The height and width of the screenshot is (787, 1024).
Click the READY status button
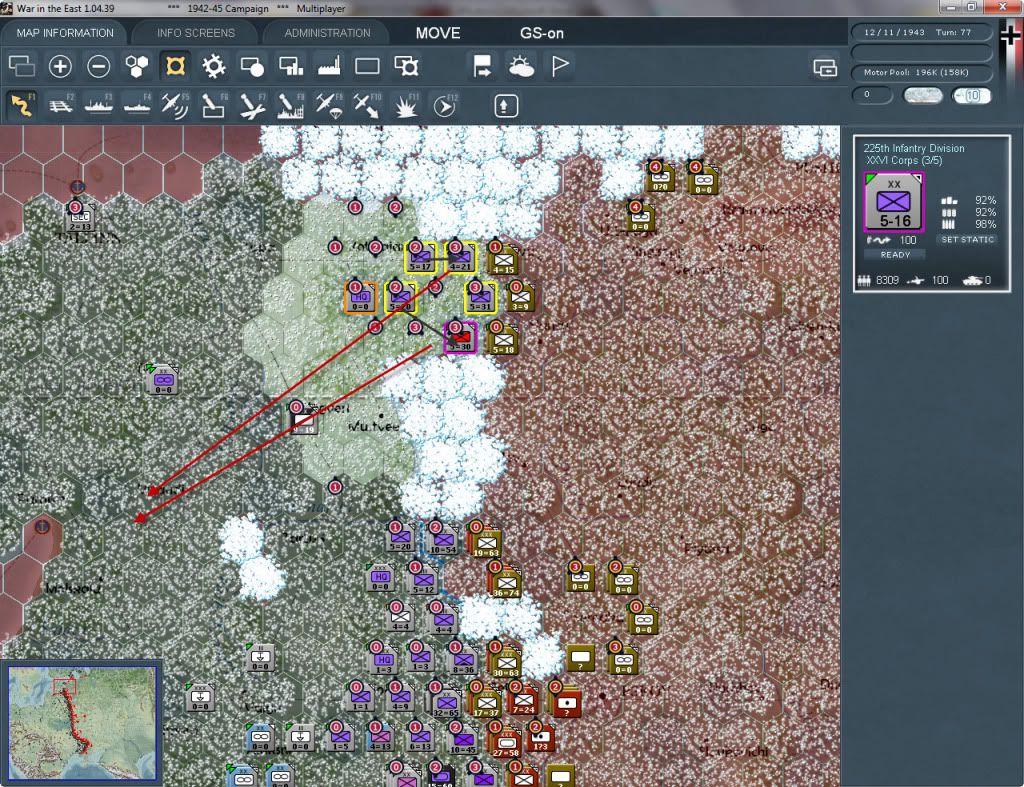tap(895, 255)
